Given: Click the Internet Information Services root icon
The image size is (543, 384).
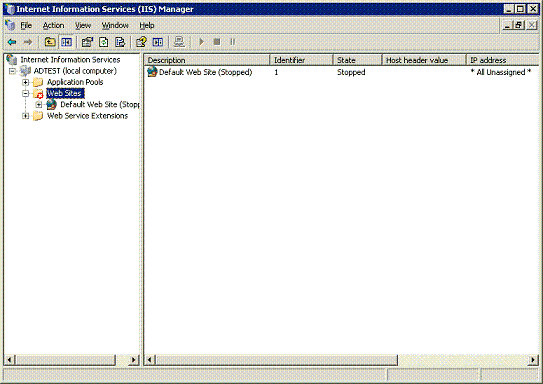Looking at the screenshot, I should pos(12,60).
